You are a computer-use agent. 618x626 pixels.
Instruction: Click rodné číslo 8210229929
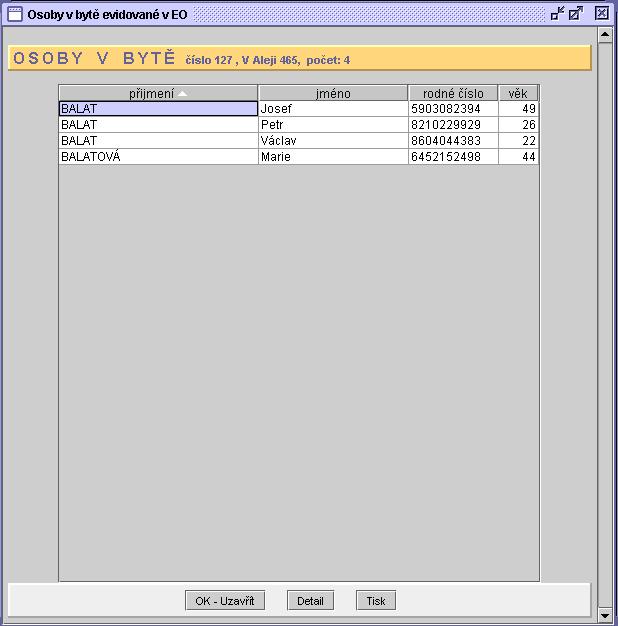[x=453, y=125]
